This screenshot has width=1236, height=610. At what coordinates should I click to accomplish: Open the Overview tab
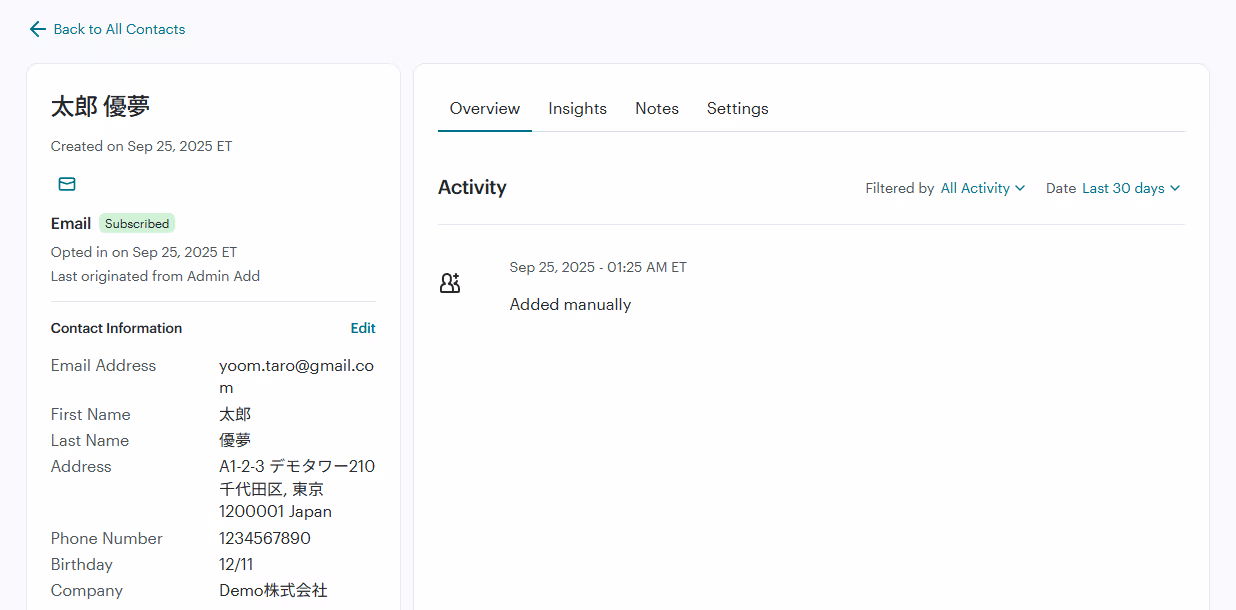[x=485, y=108]
